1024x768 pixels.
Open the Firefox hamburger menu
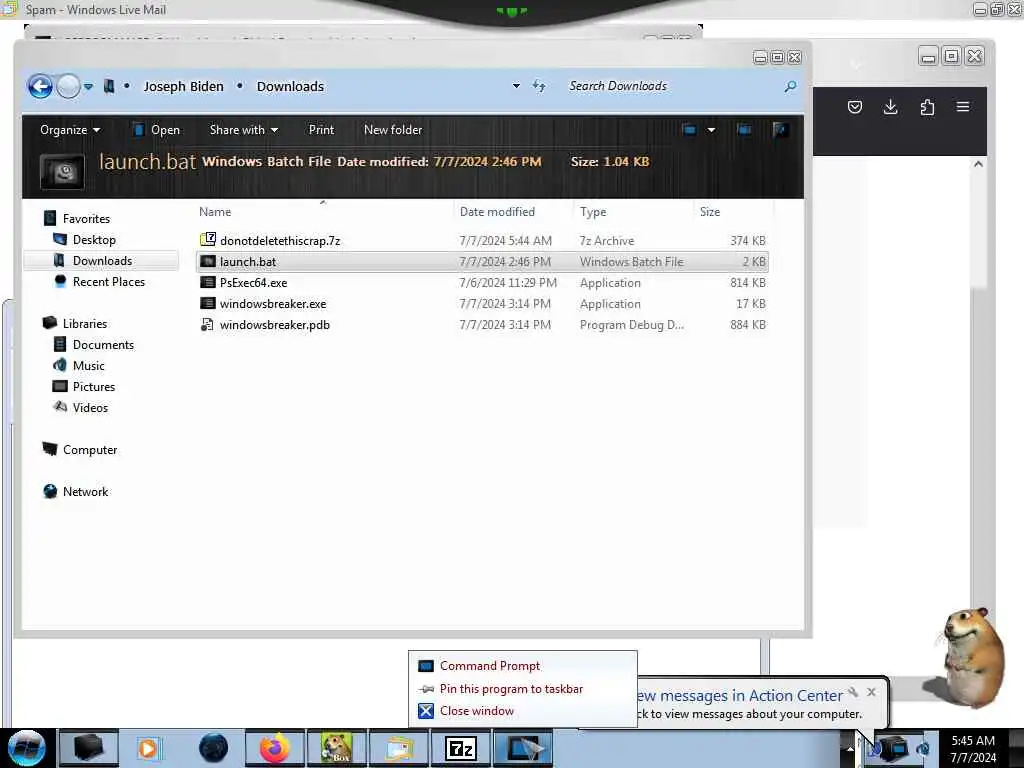click(x=963, y=106)
